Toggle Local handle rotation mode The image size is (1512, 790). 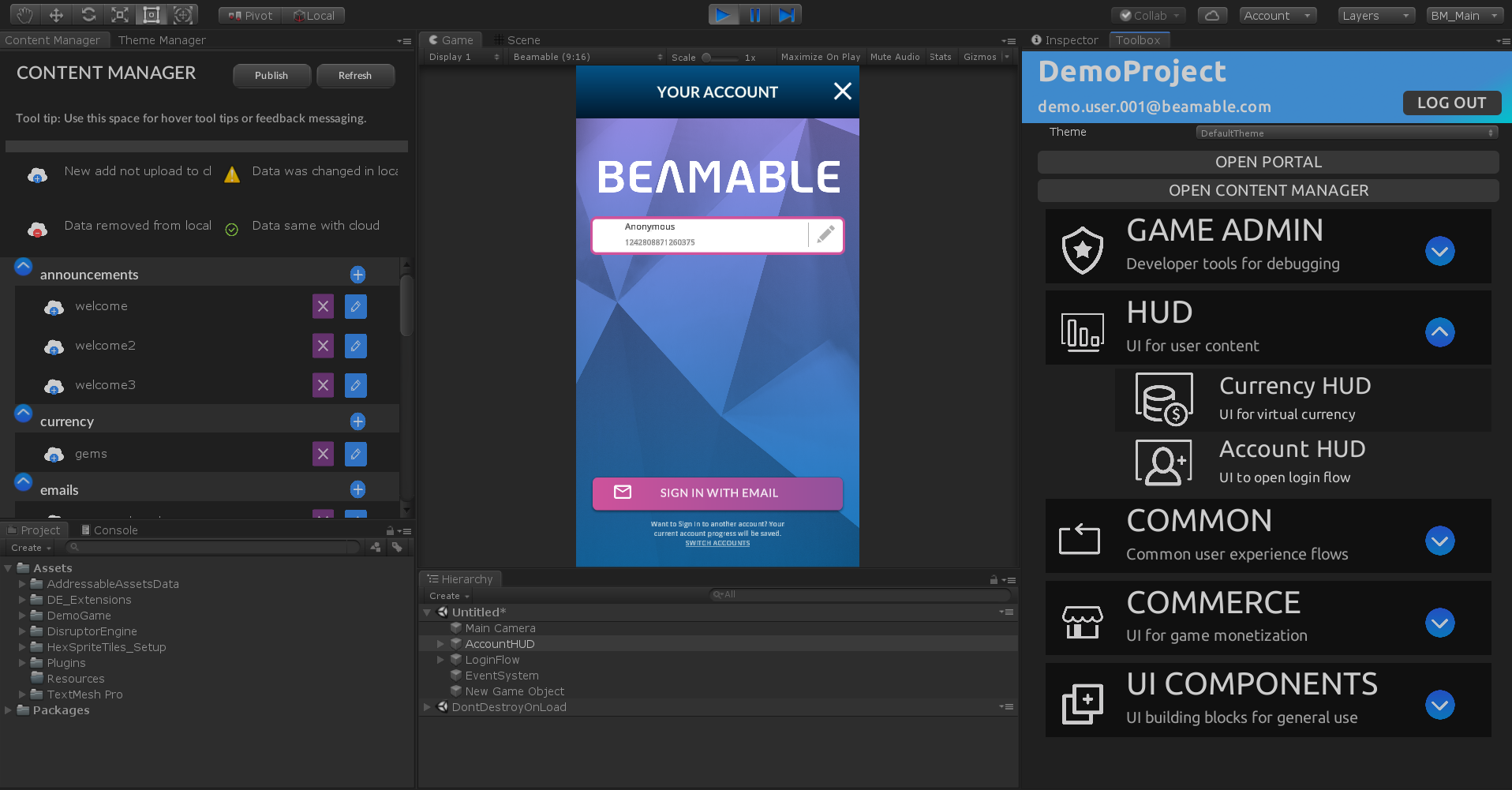coord(314,15)
